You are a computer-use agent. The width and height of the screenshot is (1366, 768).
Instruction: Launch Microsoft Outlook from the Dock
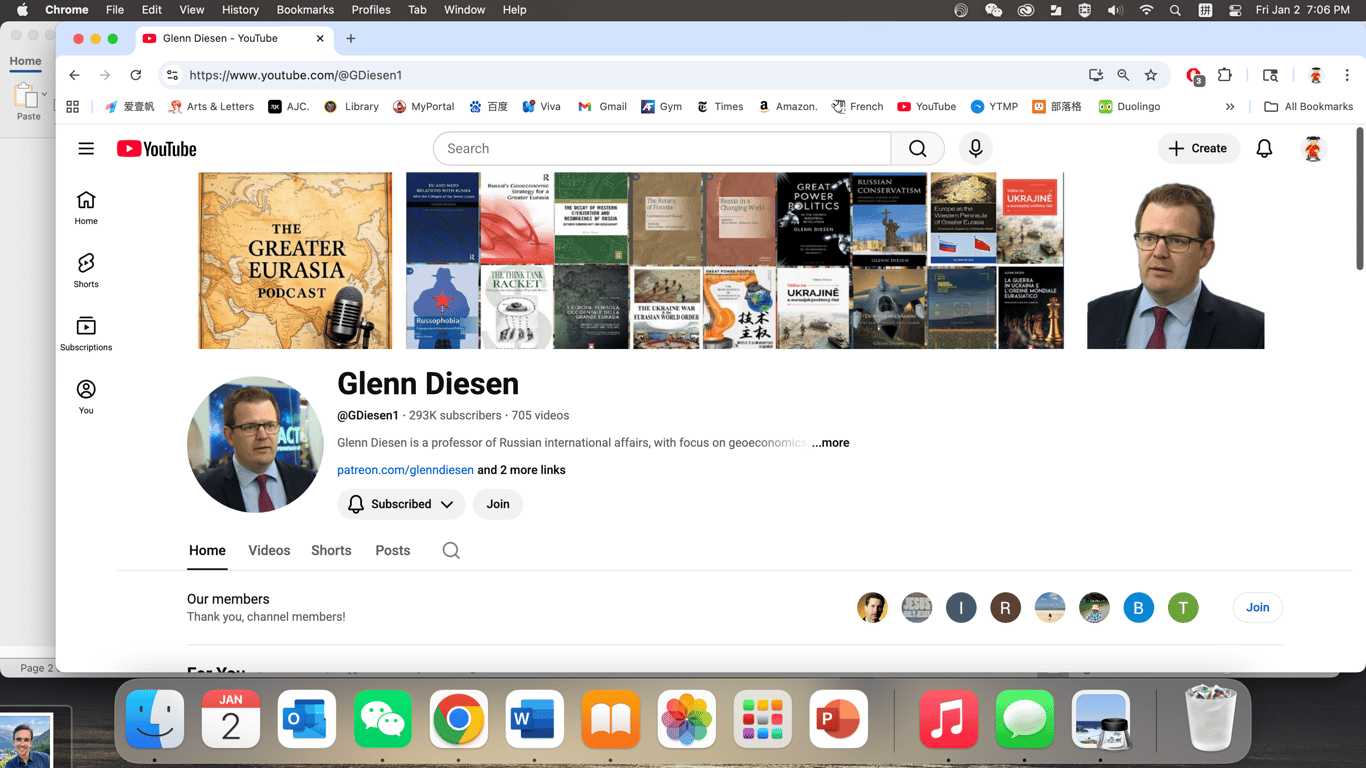[x=307, y=719]
